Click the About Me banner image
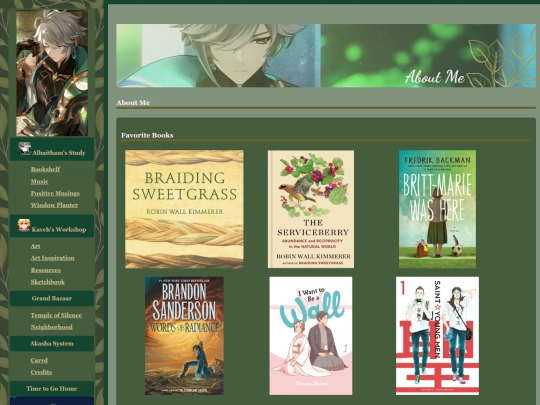This screenshot has width=540, height=405. 326,55
